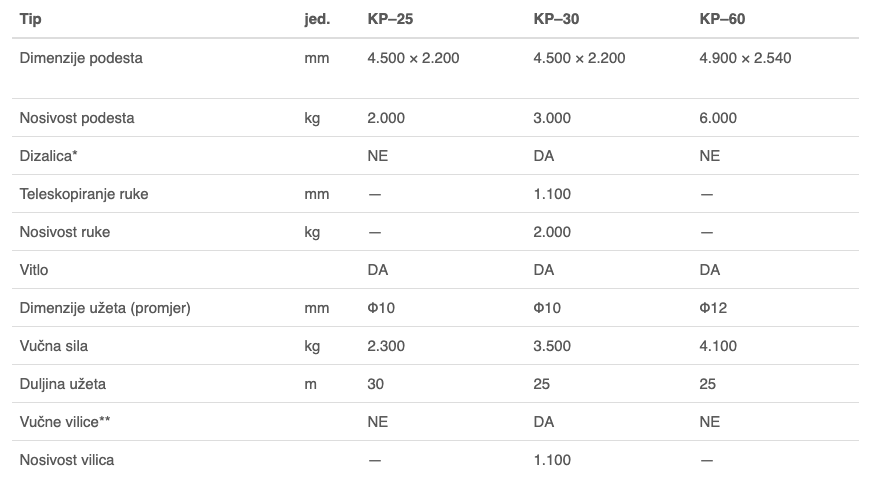Viewport: 872px width, 502px height.
Task: Click the "Nosivost podesta" row label
Action: coord(77,118)
